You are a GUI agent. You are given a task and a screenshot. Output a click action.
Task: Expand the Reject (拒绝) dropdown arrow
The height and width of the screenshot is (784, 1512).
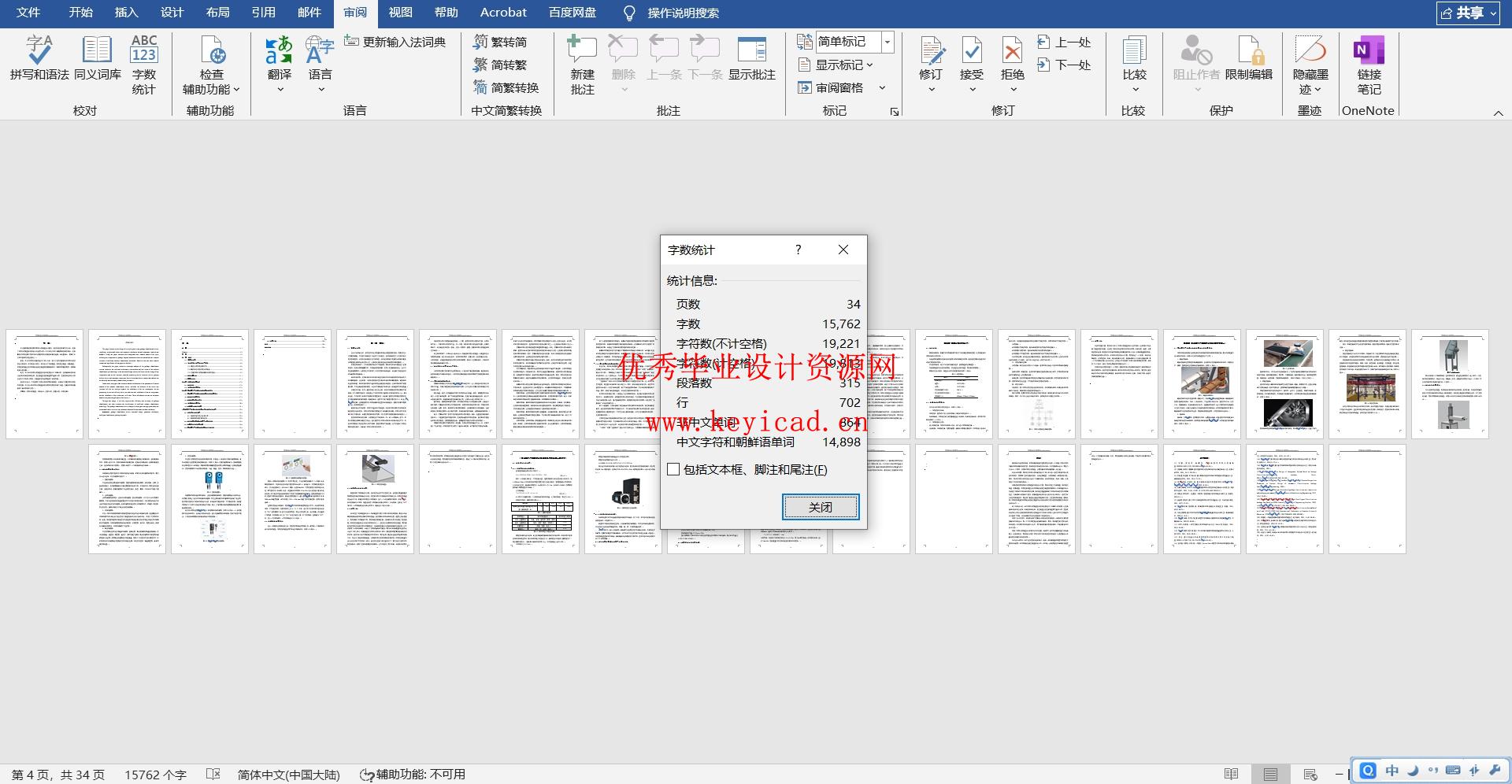pyautogui.click(x=1014, y=89)
